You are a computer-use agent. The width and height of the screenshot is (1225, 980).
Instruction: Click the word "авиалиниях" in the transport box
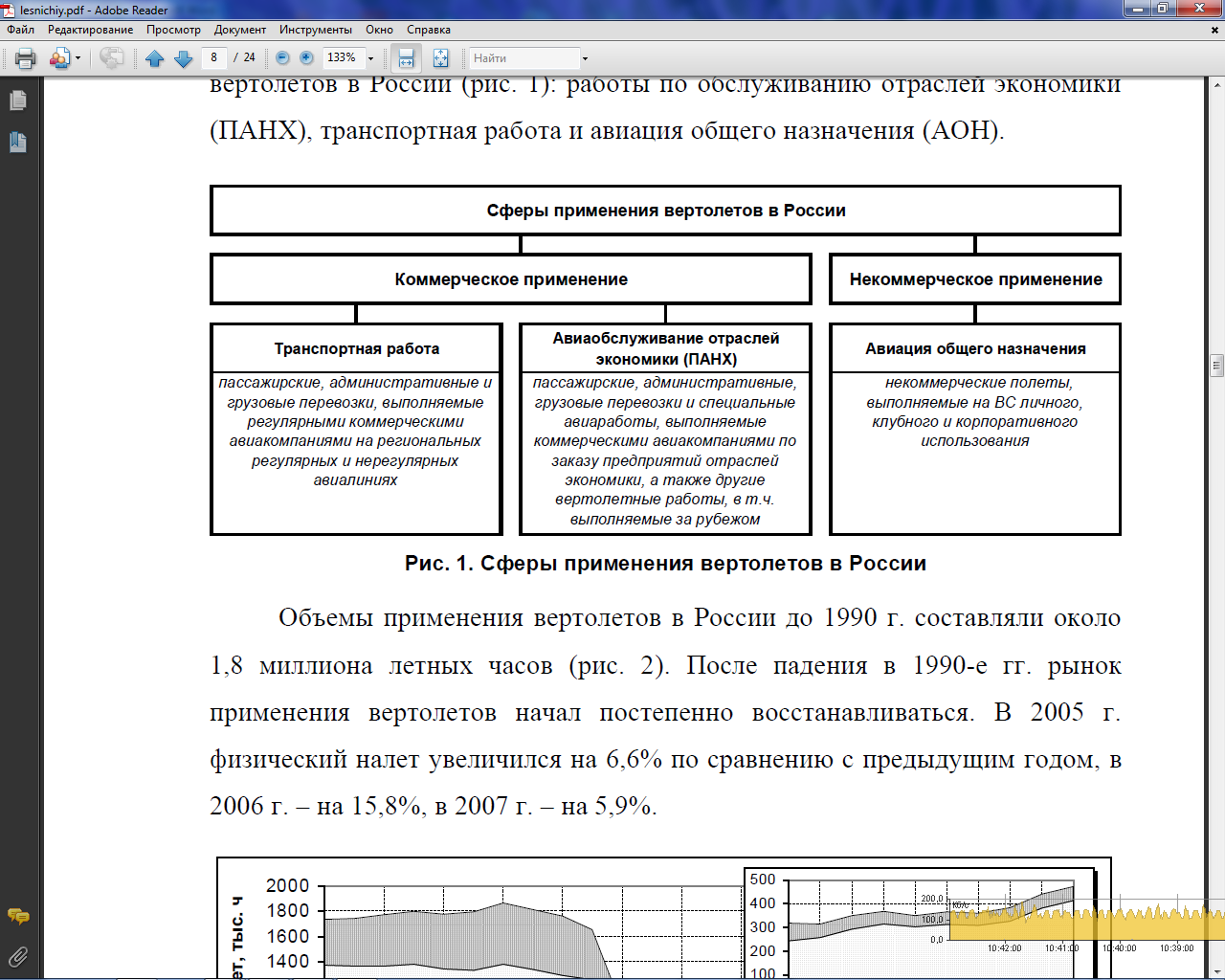coord(355,480)
